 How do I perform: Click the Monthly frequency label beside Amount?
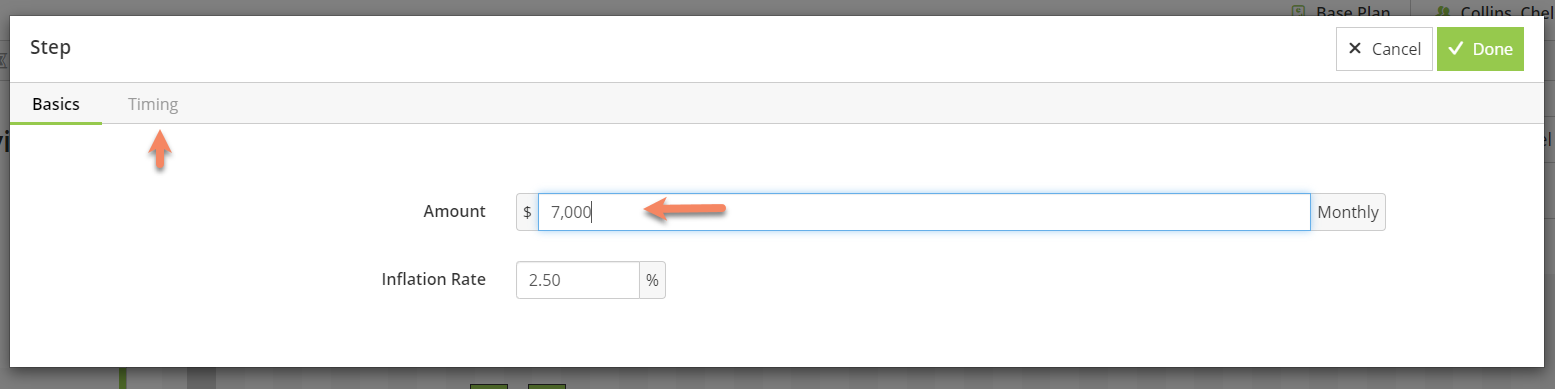point(1348,212)
